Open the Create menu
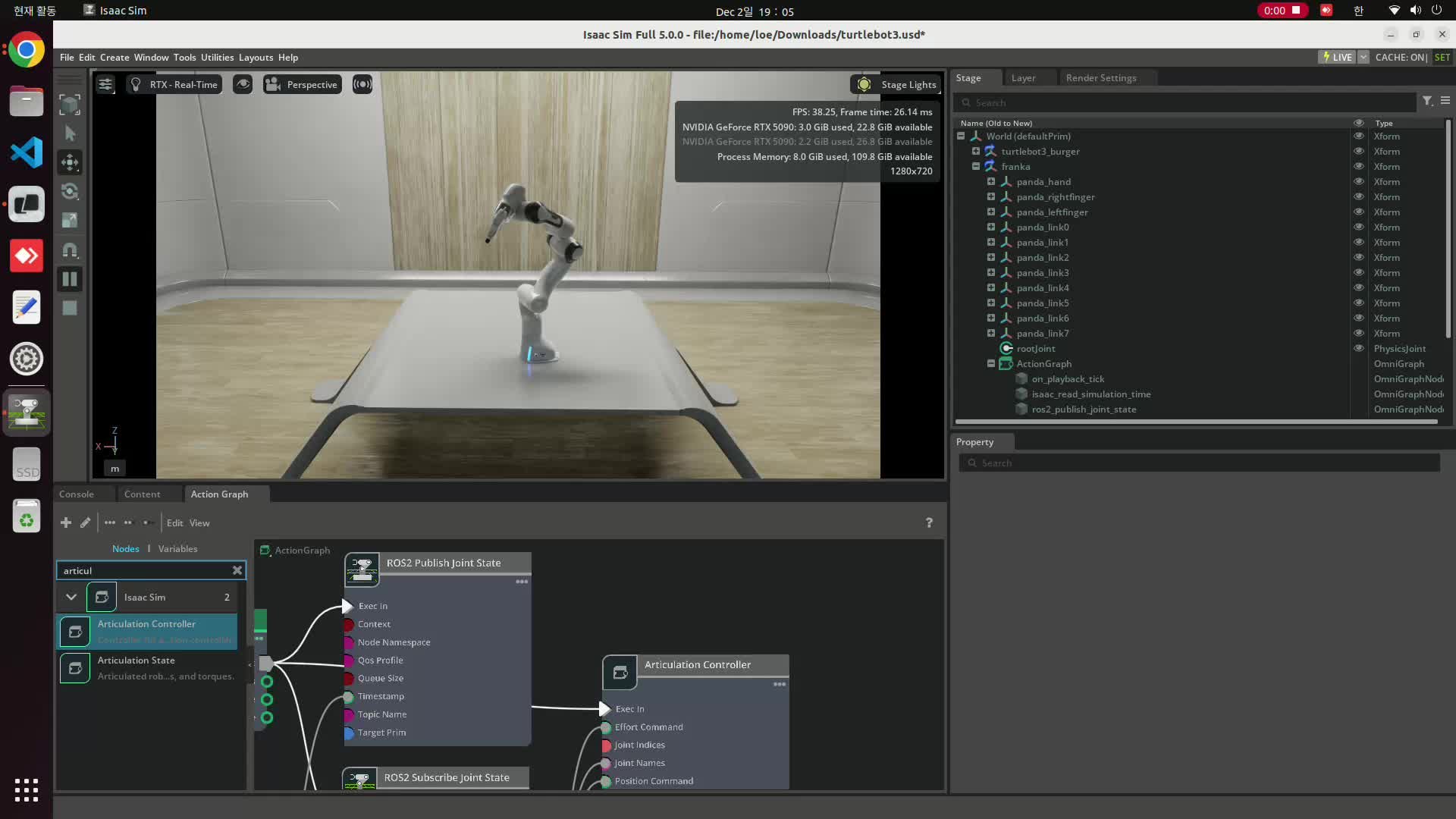The width and height of the screenshot is (1456, 819). tap(115, 57)
